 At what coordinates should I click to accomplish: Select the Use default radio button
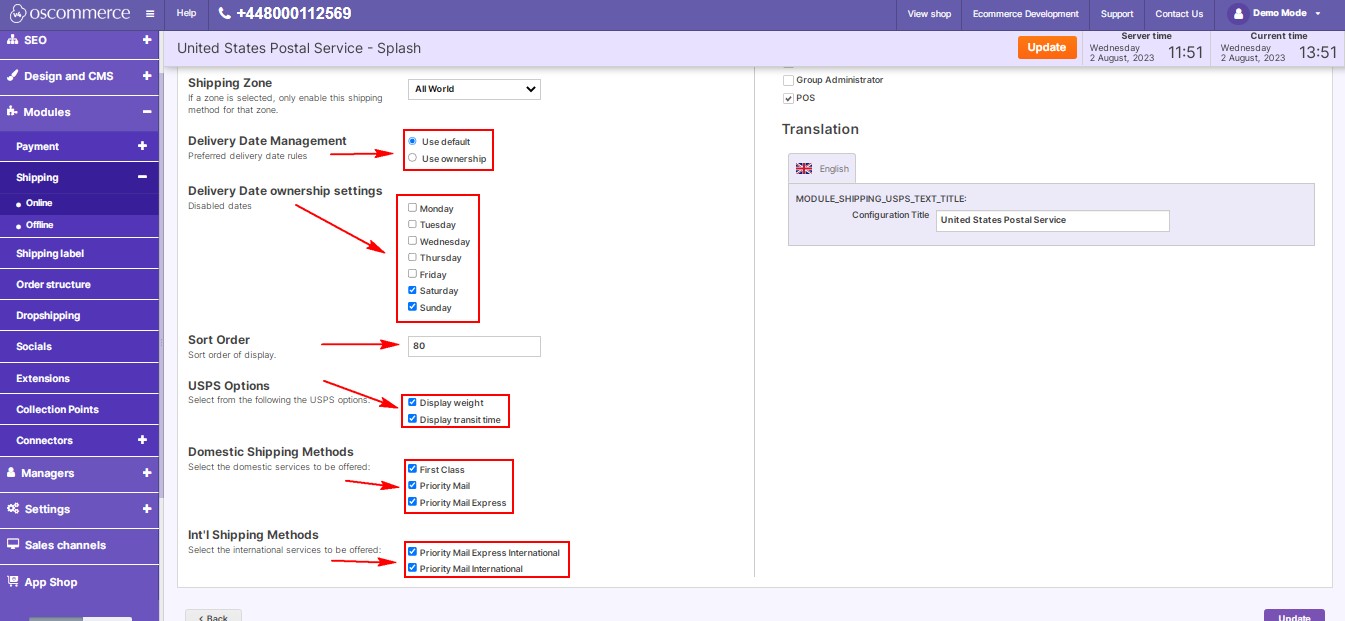412,141
